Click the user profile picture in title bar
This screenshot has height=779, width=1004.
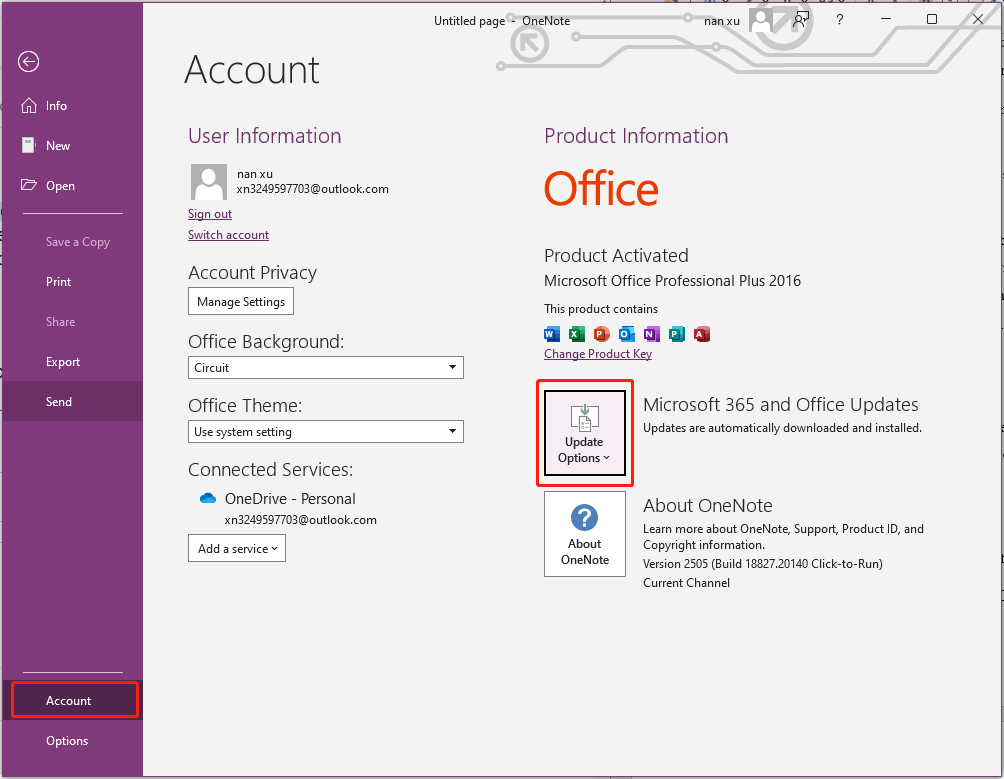point(763,20)
